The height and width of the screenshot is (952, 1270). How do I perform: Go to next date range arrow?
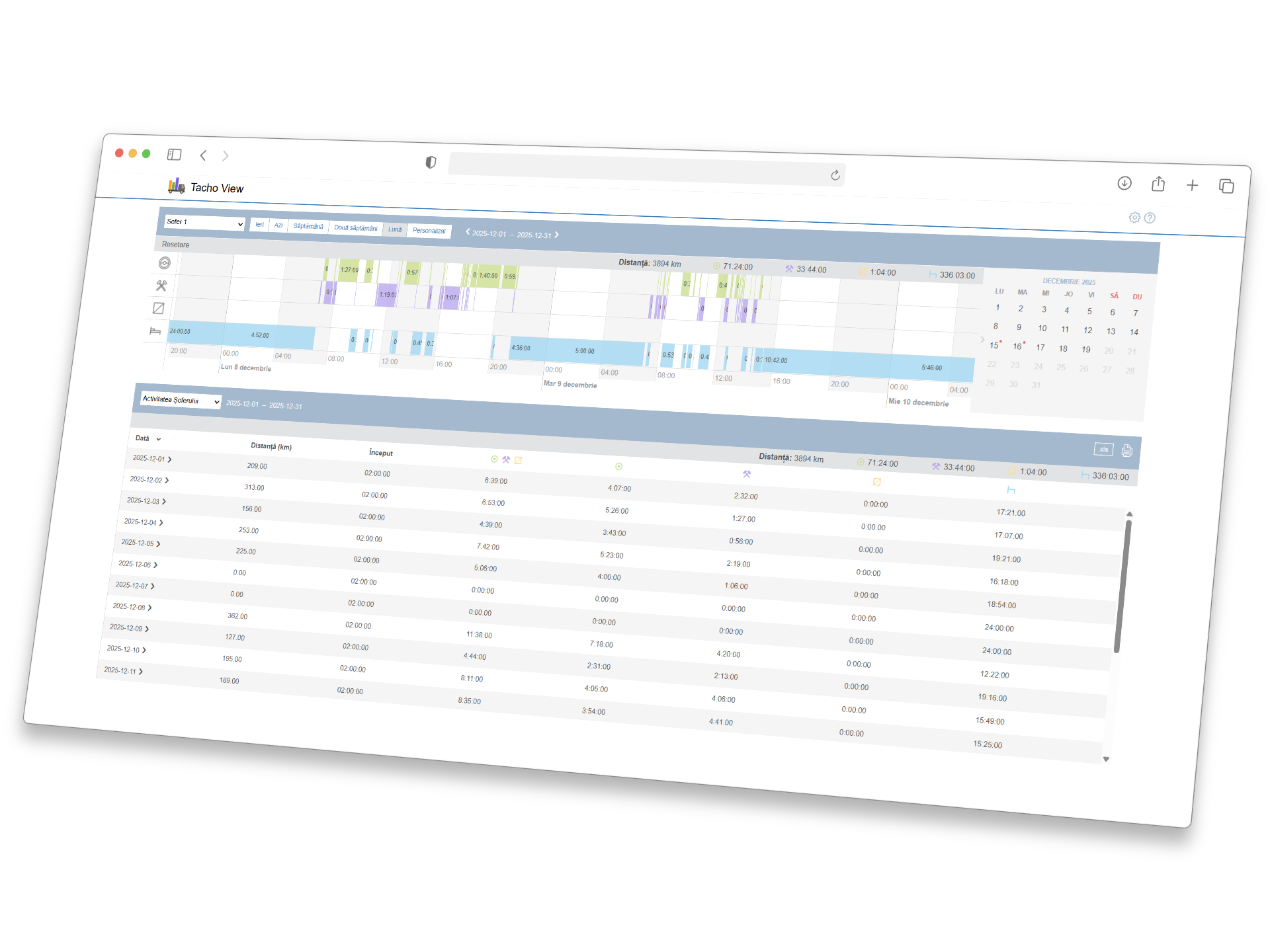557,235
